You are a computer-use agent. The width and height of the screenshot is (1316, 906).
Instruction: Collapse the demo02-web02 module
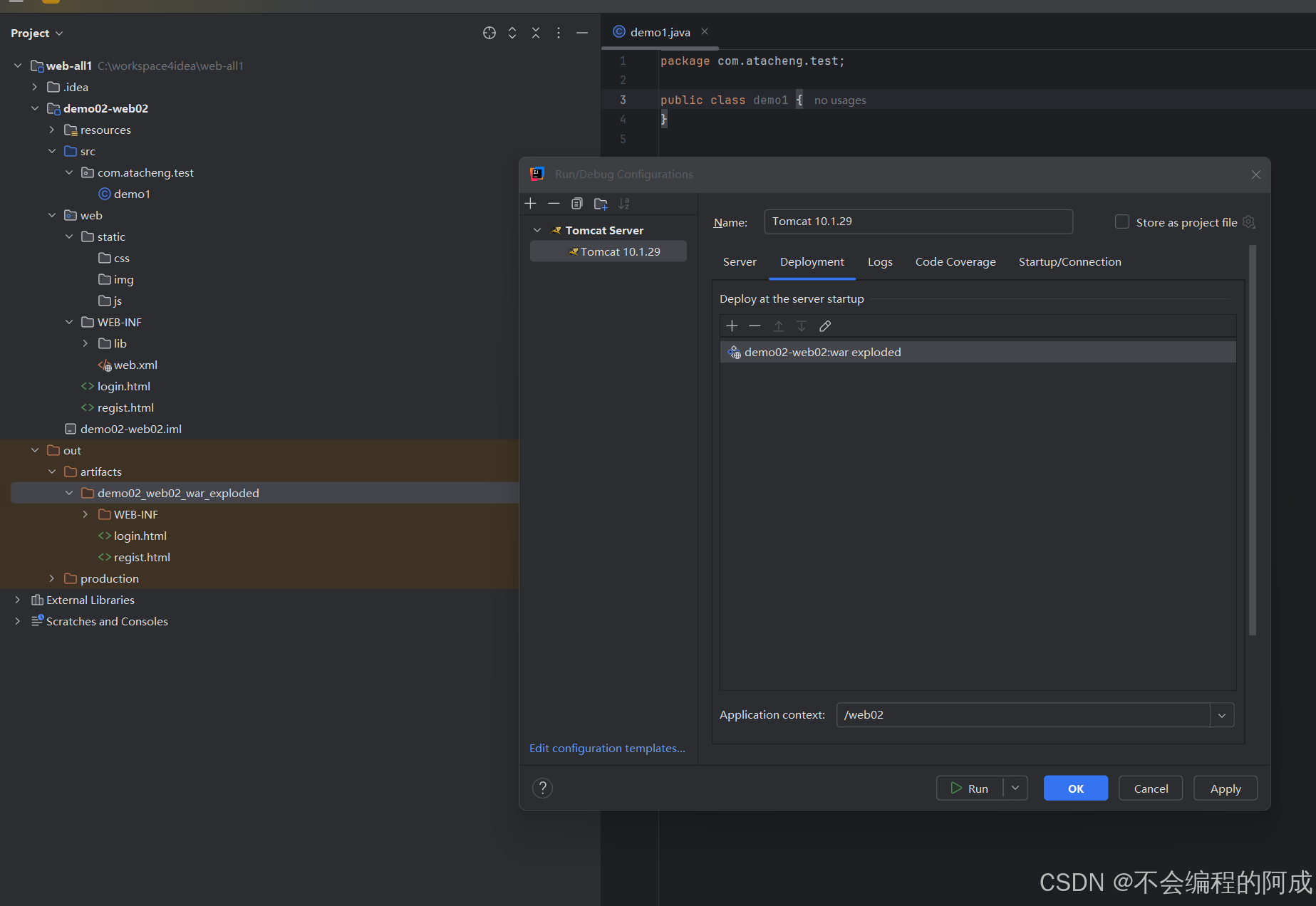point(35,108)
